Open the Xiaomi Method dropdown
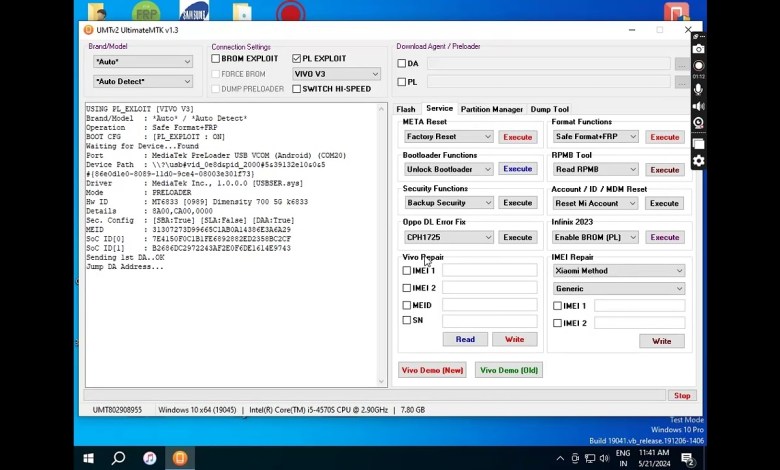Viewport: 780px width, 470px height. [619, 271]
